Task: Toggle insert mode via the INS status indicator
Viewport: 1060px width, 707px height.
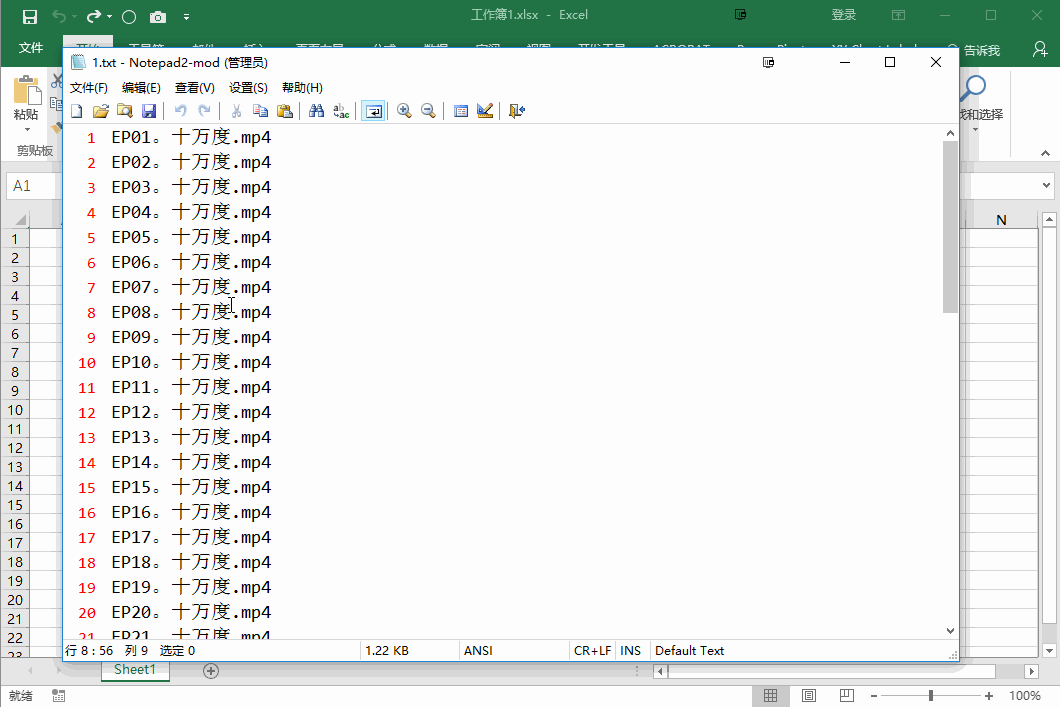Action: click(631, 650)
